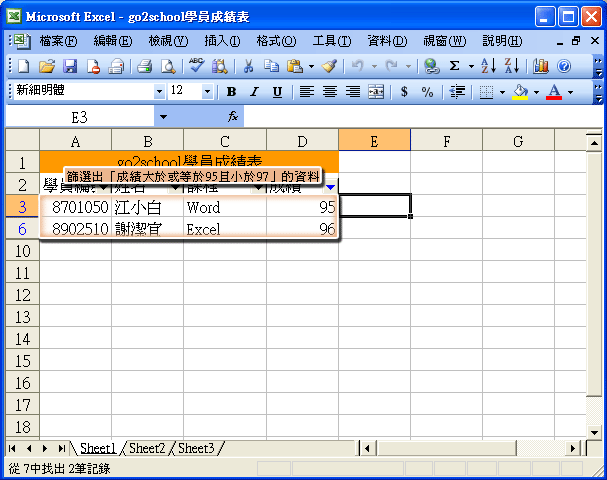Click the Format Painter brush icon
The width and height of the screenshot is (607, 480).
pos(329,66)
